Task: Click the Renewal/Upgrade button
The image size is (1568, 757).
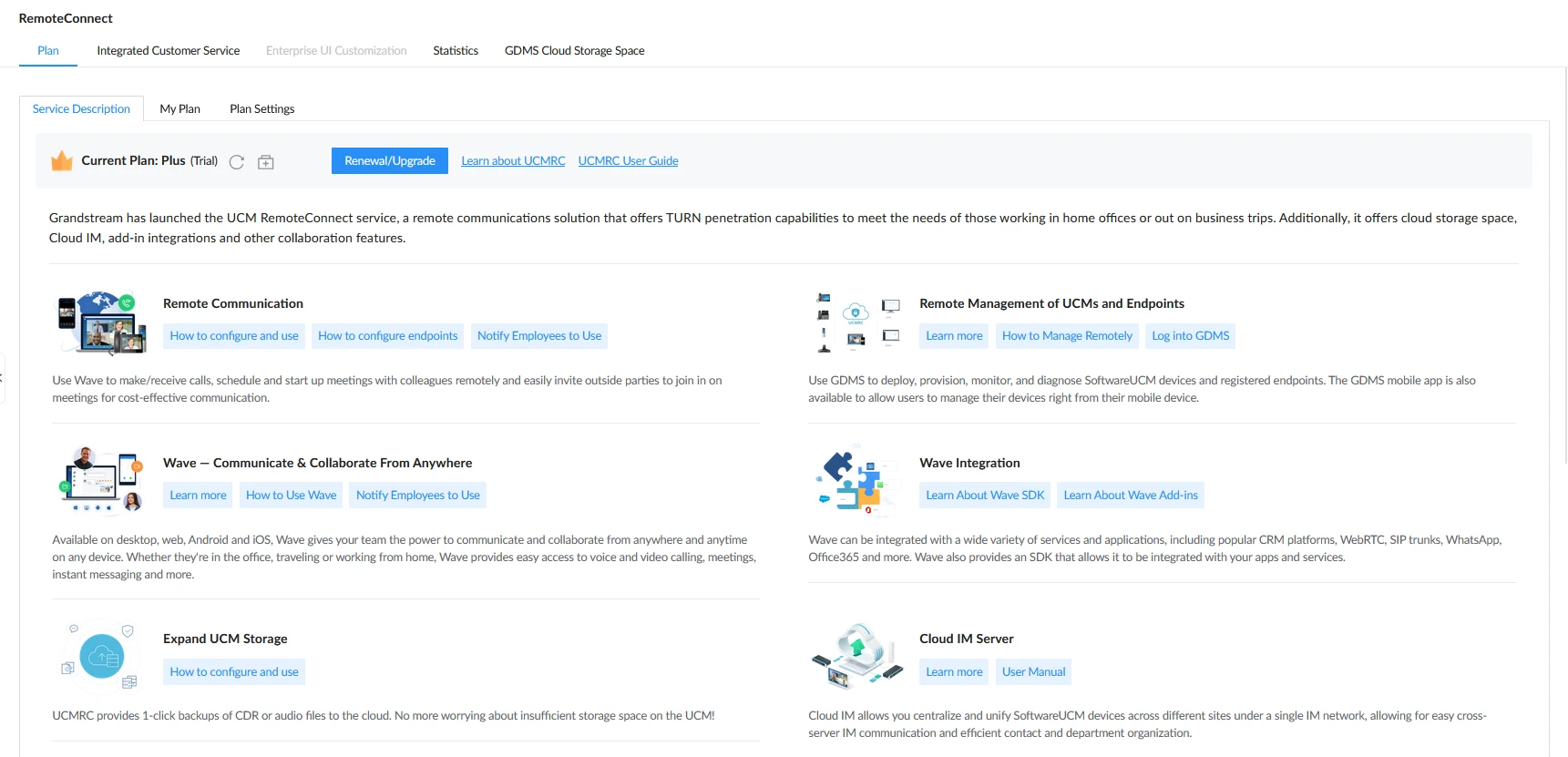Action: click(390, 160)
